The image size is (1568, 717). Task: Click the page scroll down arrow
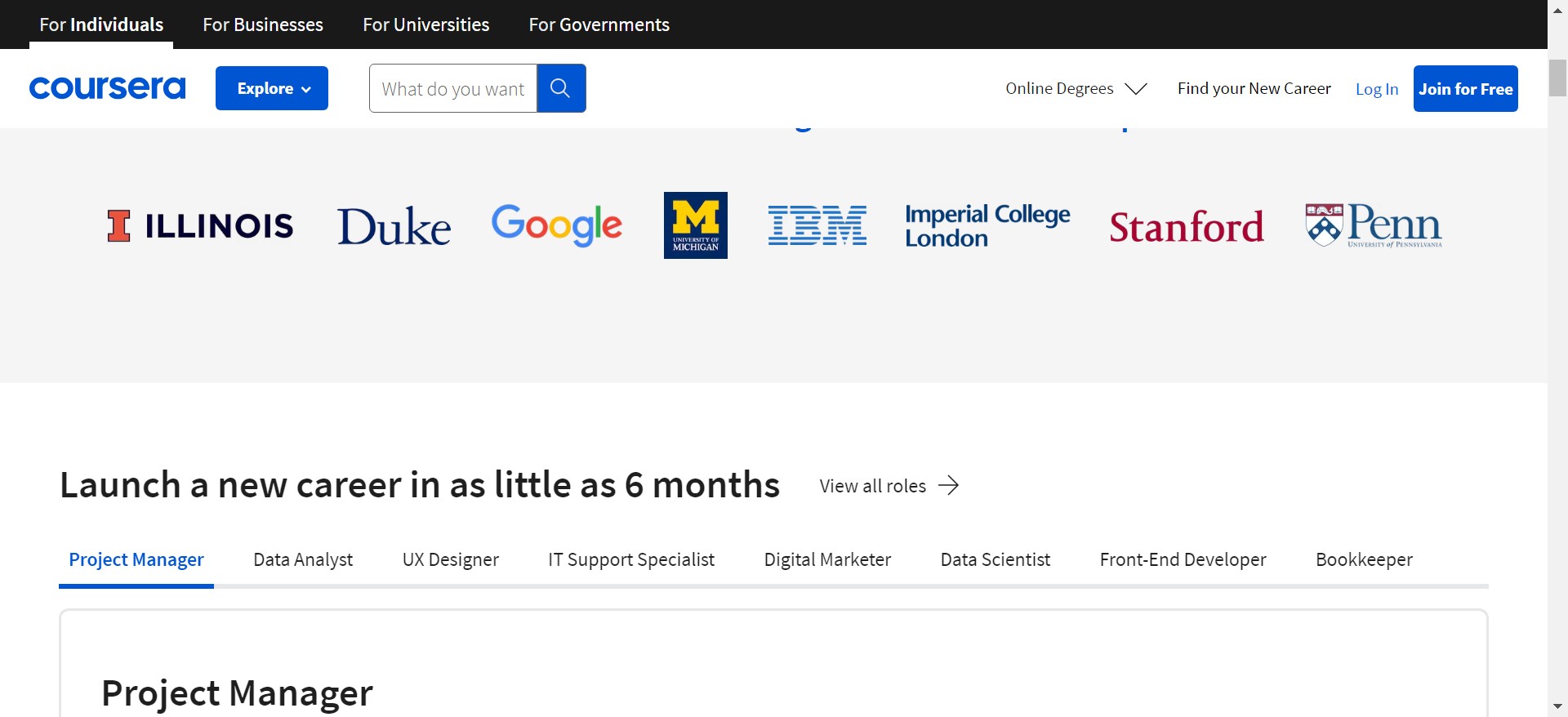click(x=1557, y=706)
